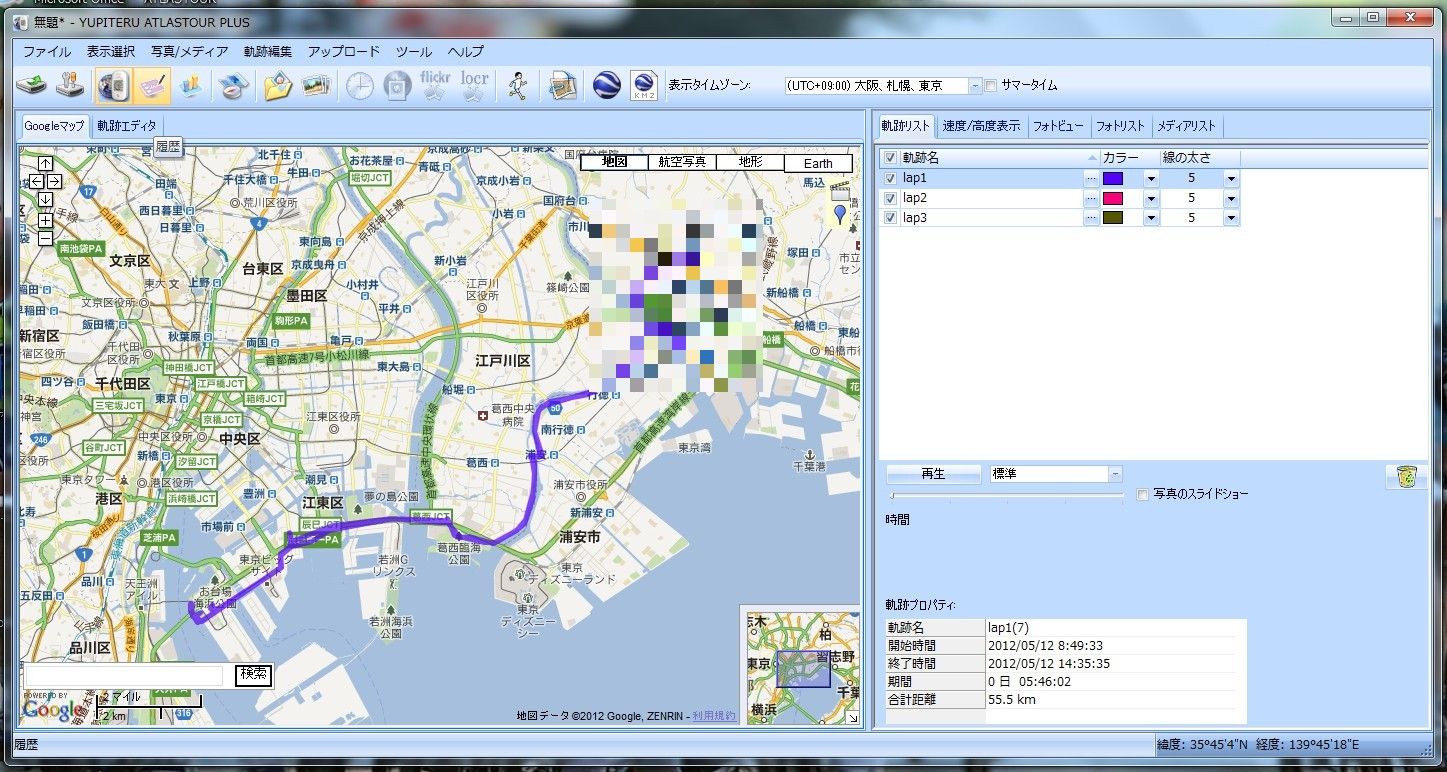Click the drive import icon with green arrow

(32, 86)
